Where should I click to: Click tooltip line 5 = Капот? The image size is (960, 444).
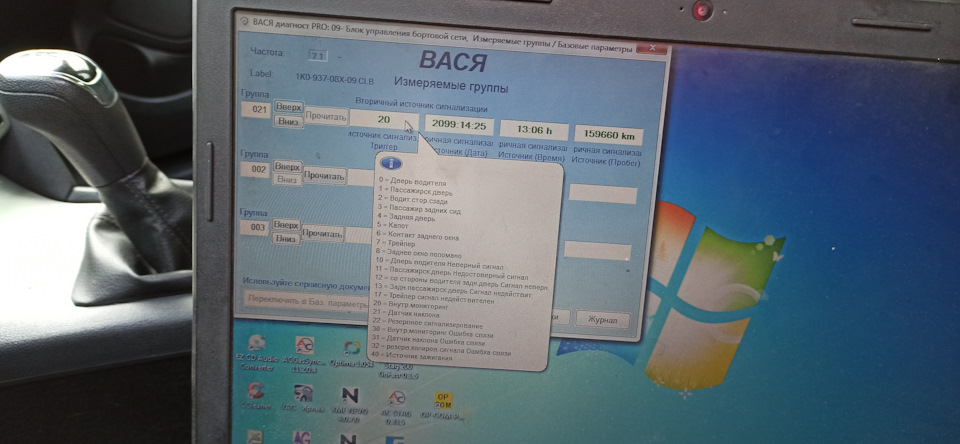point(392,225)
